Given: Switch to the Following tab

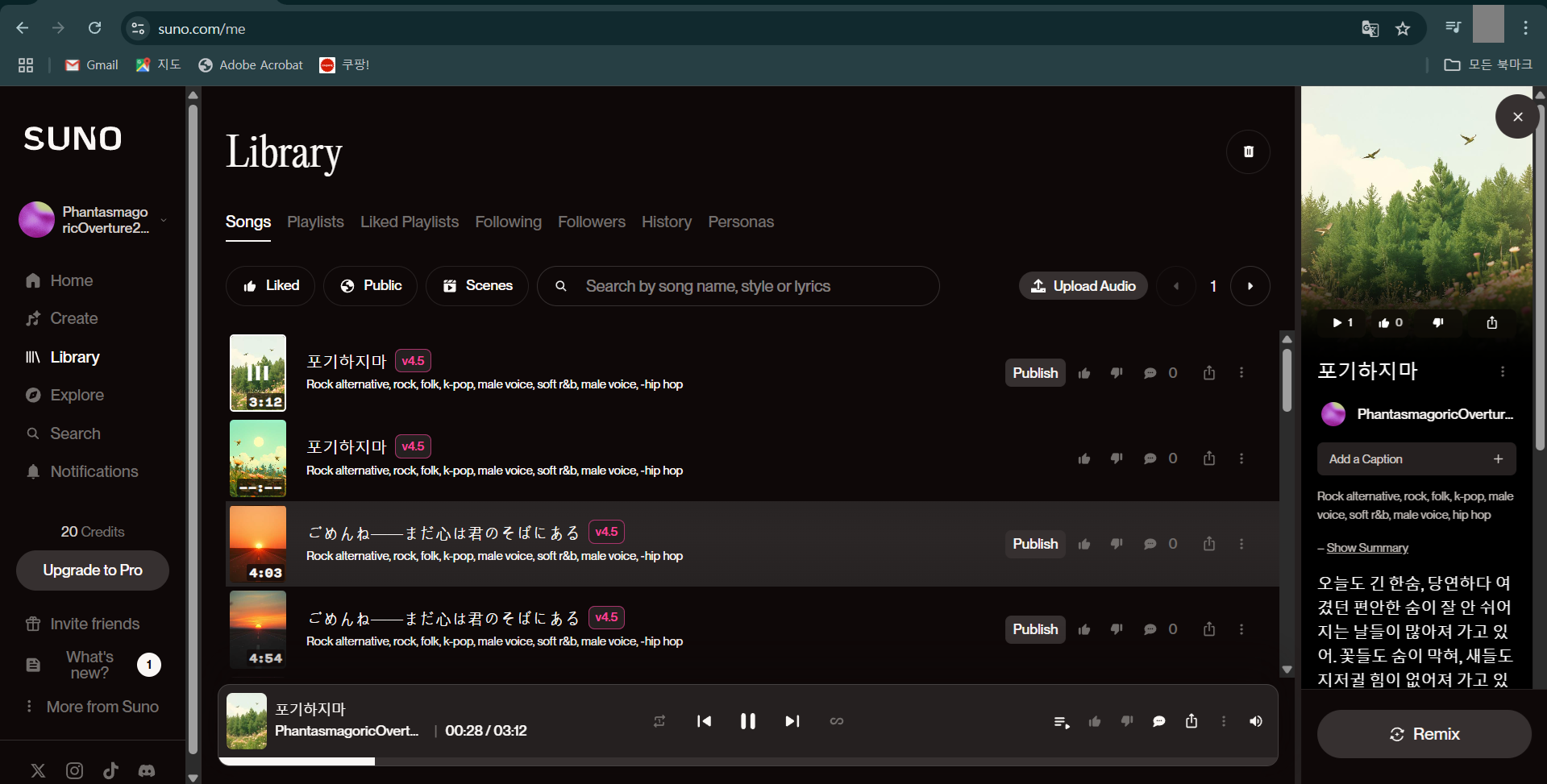Looking at the screenshot, I should click(508, 222).
